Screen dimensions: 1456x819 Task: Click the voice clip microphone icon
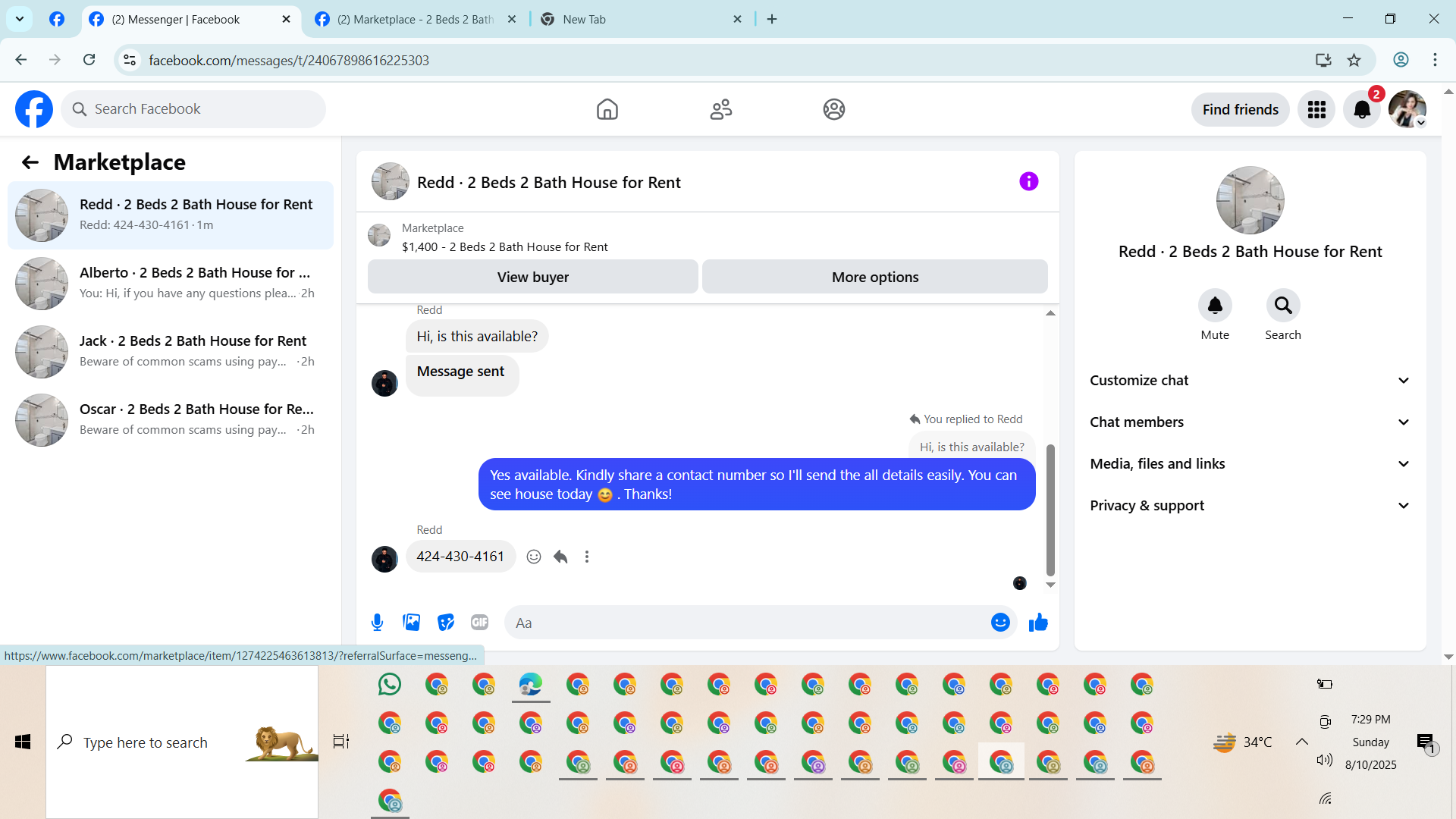point(377,623)
